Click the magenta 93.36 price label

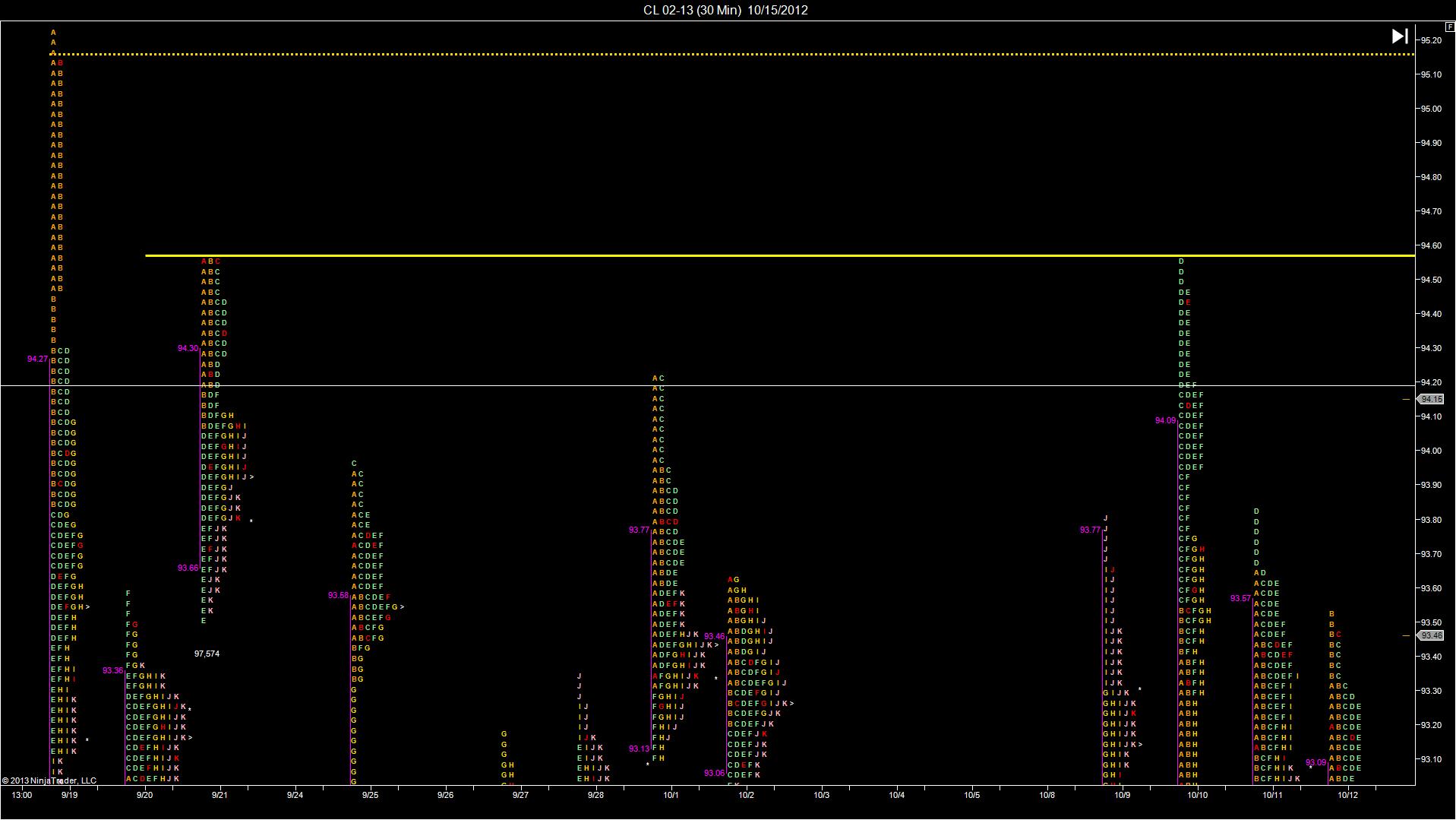pyautogui.click(x=112, y=670)
